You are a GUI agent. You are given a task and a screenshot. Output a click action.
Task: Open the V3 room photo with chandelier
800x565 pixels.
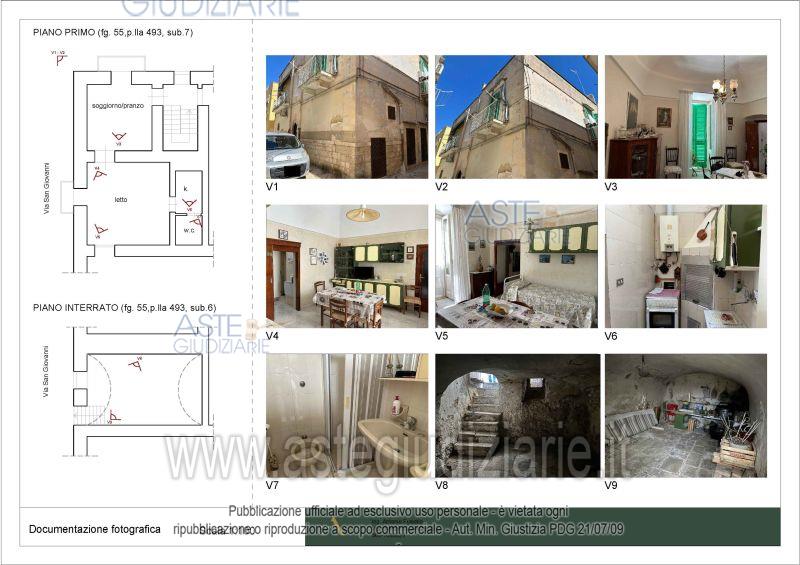[x=685, y=116]
